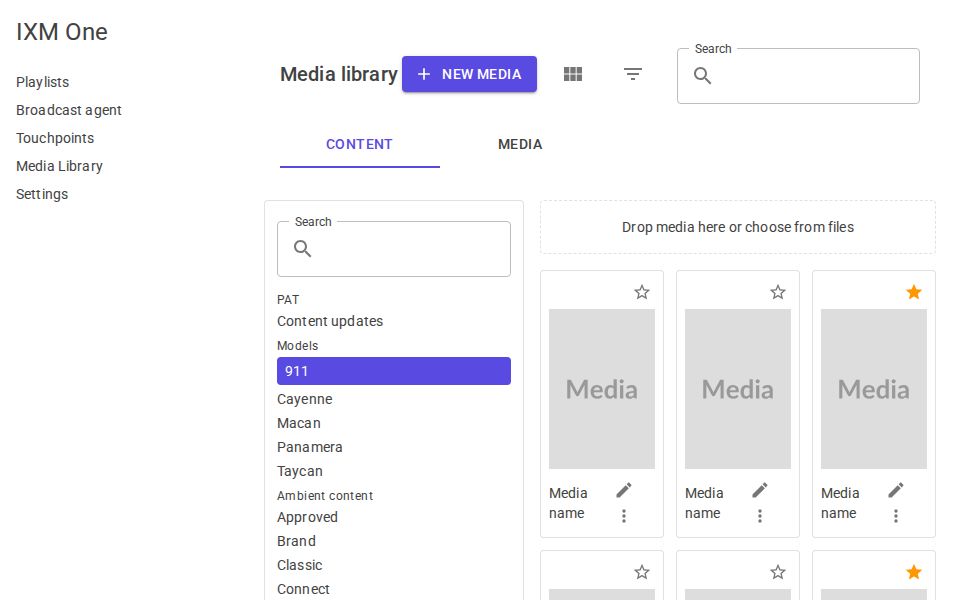960x600 pixels.
Task: Click the filter icon beside grid view
Action: pyautogui.click(x=633, y=74)
